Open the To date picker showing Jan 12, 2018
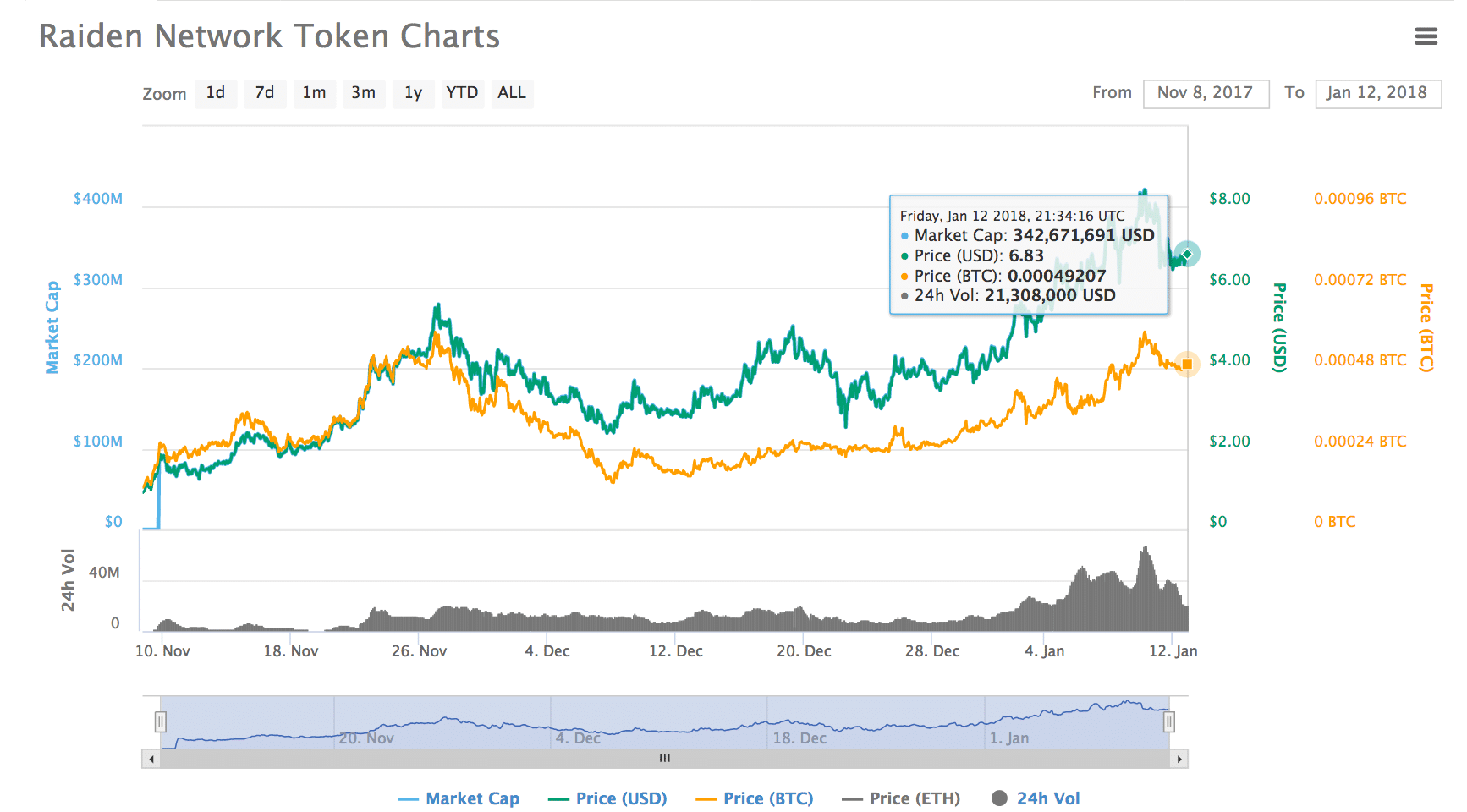The width and height of the screenshot is (1467, 812). pyautogui.click(x=1378, y=93)
